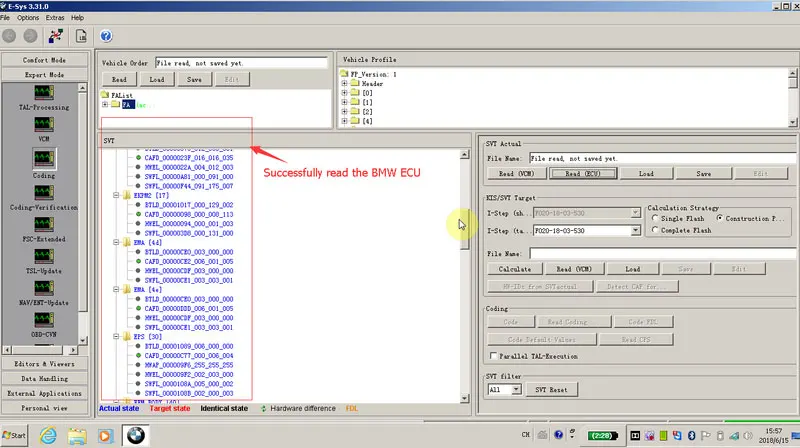Open the log file document icon
Screen dimensions: 800x448
click(x=81, y=36)
